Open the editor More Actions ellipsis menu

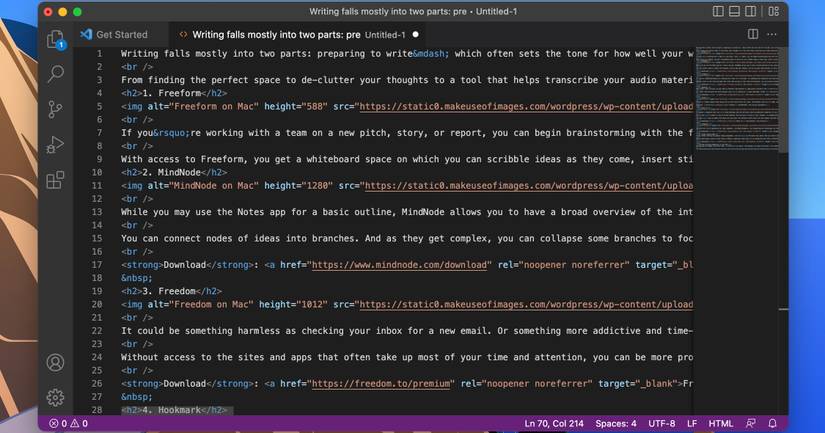(771, 34)
